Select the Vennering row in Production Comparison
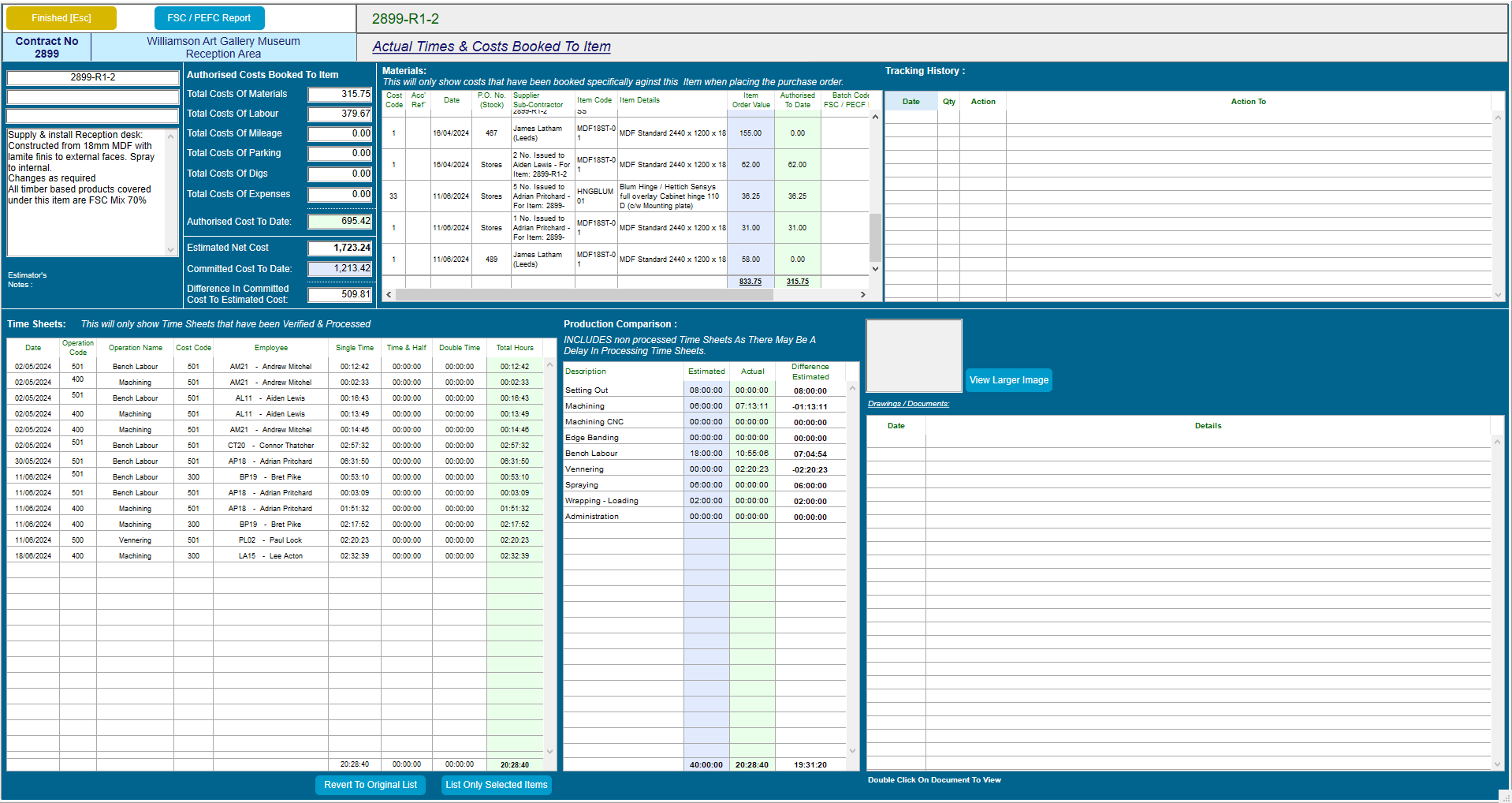The image size is (1512, 803). pyautogui.click(x=623, y=469)
